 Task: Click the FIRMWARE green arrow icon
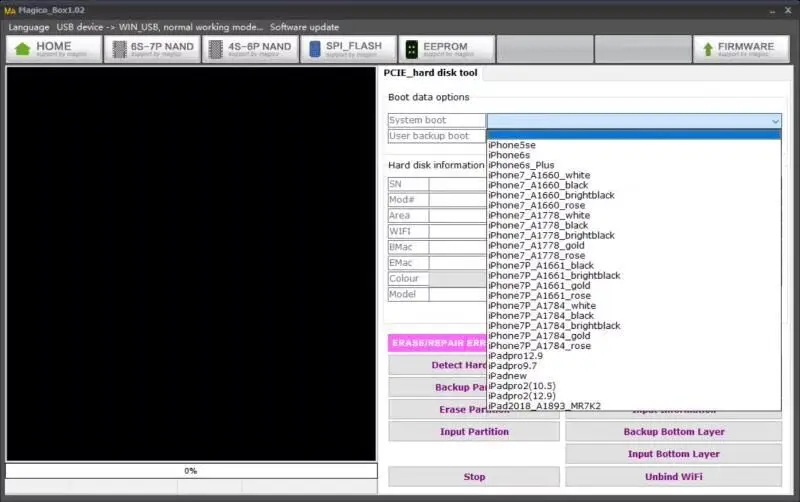[708, 49]
